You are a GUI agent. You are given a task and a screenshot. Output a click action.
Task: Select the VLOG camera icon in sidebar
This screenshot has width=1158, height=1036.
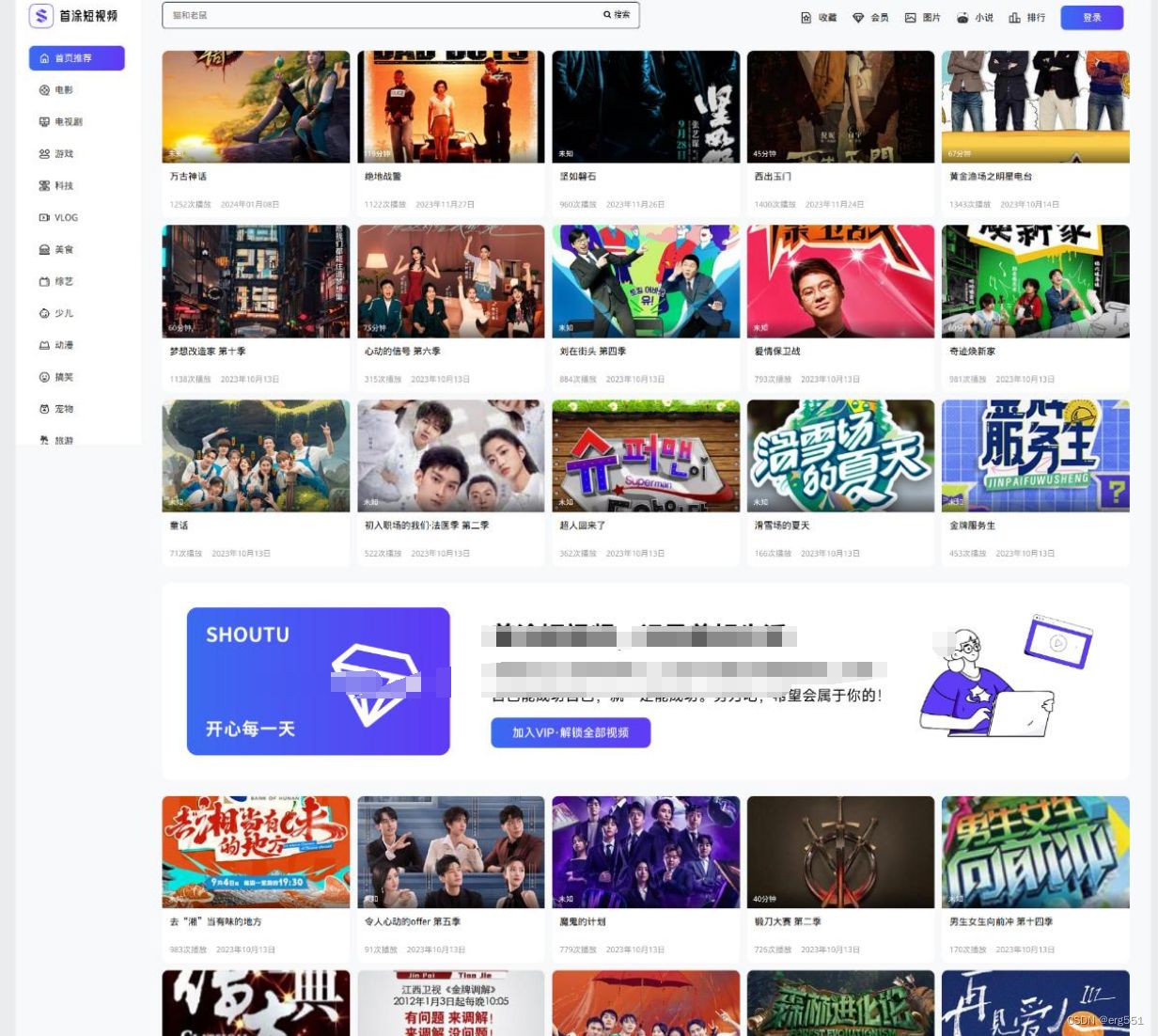pos(44,218)
